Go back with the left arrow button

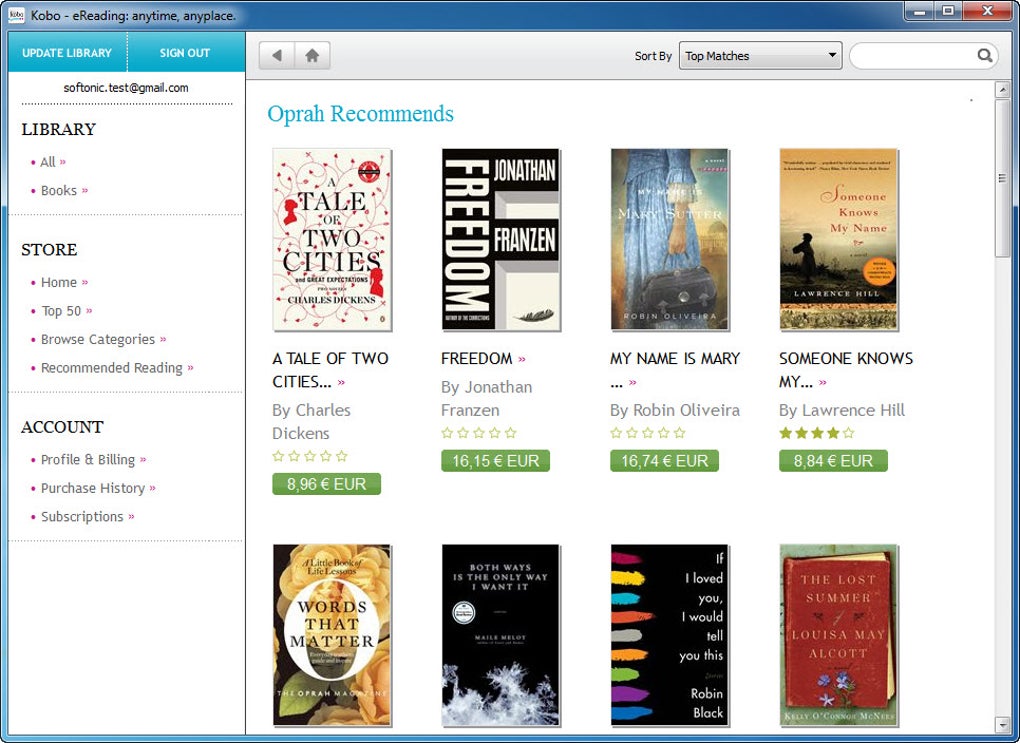[x=277, y=56]
